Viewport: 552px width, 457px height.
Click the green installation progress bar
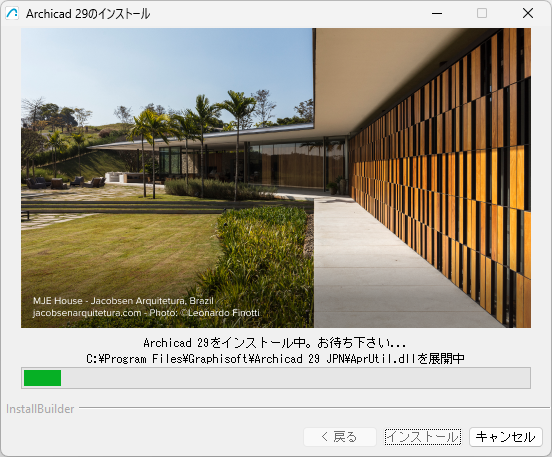tap(276, 378)
